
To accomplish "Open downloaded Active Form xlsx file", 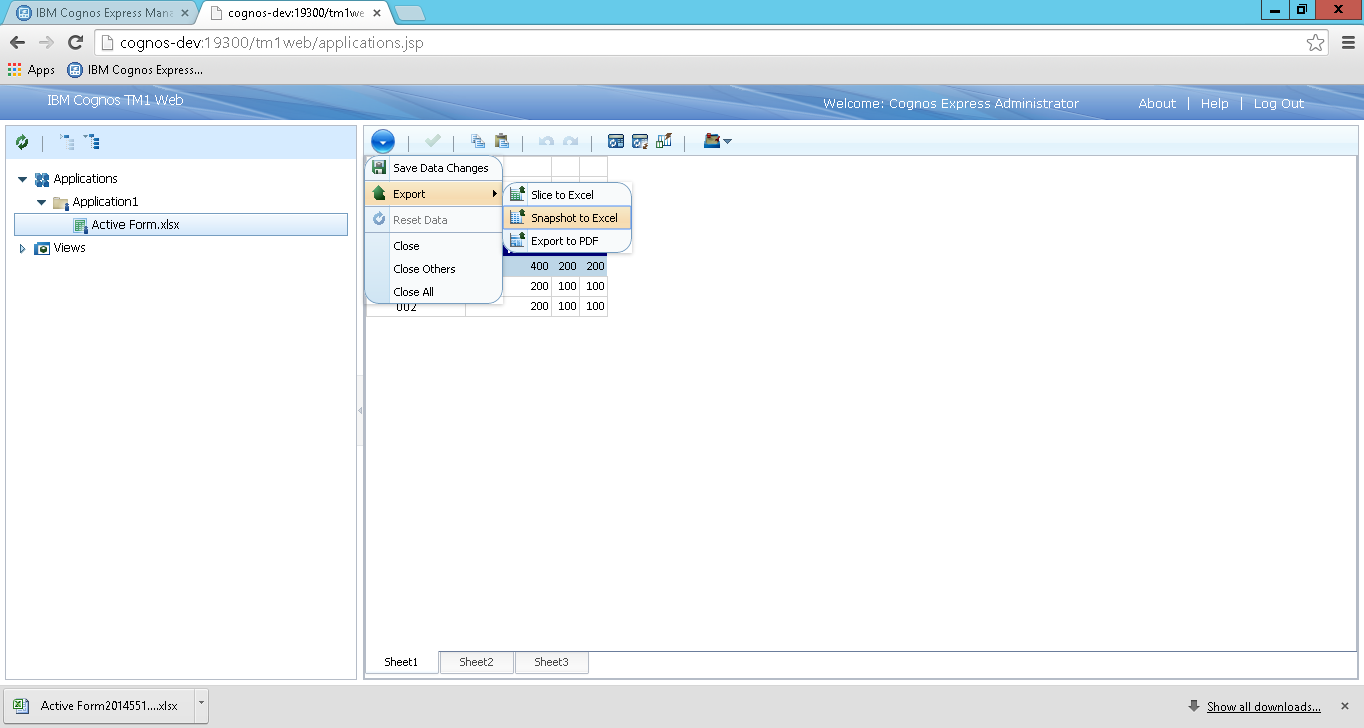I will [x=99, y=706].
